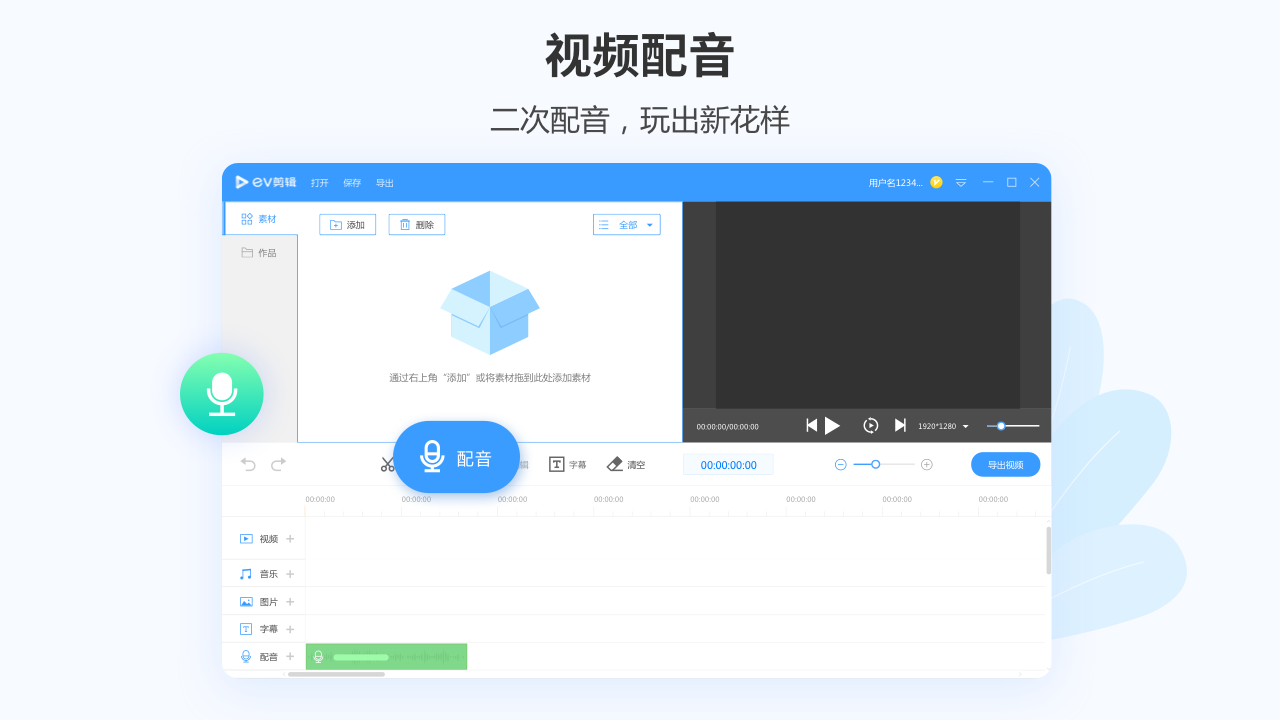
Task: Expand the user account dropdown arrow
Action: point(960,182)
